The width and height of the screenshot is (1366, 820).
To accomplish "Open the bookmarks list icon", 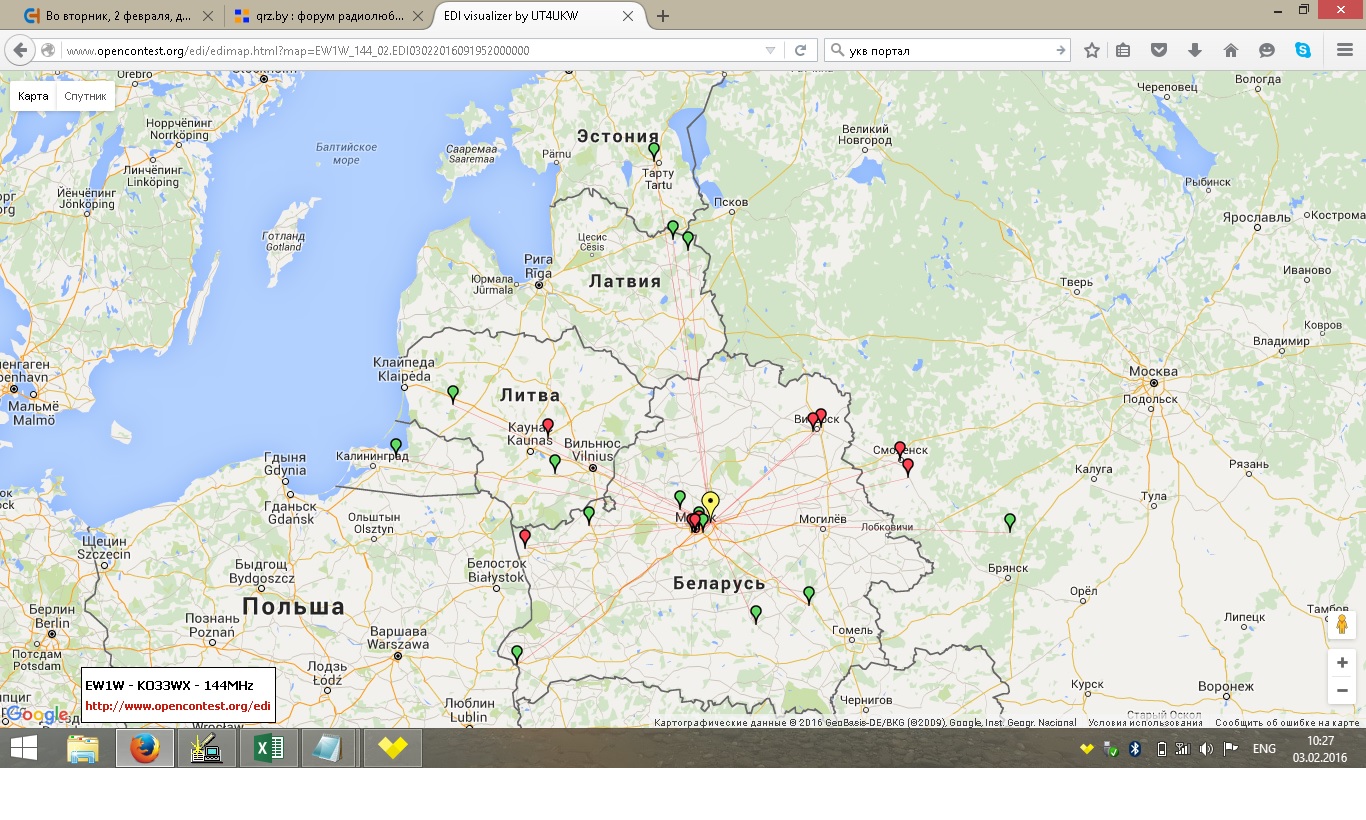I will pos(1123,50).
